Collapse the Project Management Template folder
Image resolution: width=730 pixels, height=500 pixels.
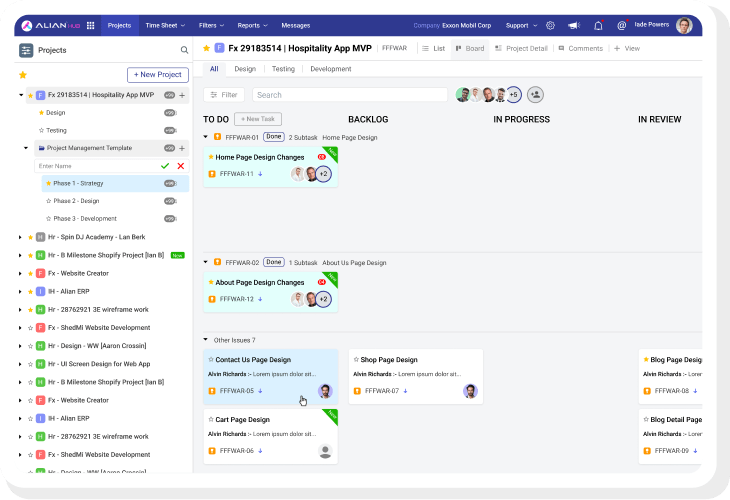(x=26, y=148)
